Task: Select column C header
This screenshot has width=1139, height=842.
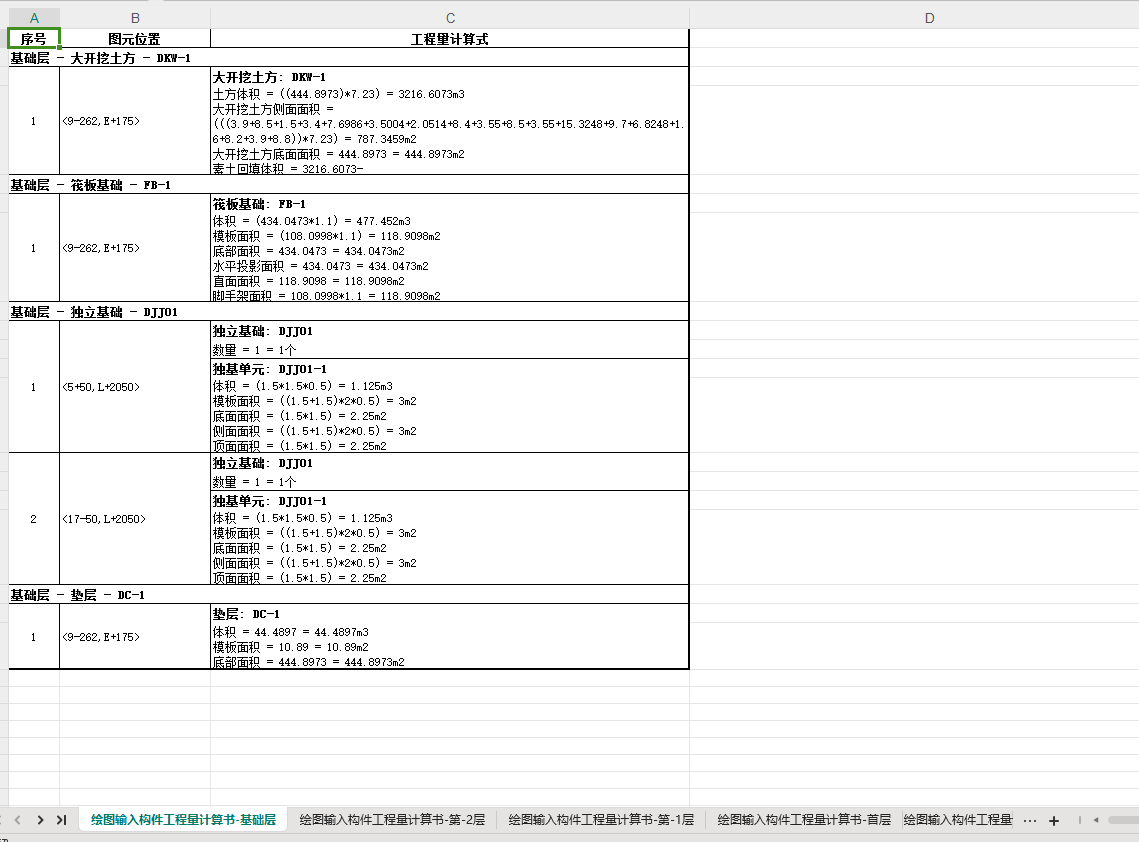Action: [450, 18]
